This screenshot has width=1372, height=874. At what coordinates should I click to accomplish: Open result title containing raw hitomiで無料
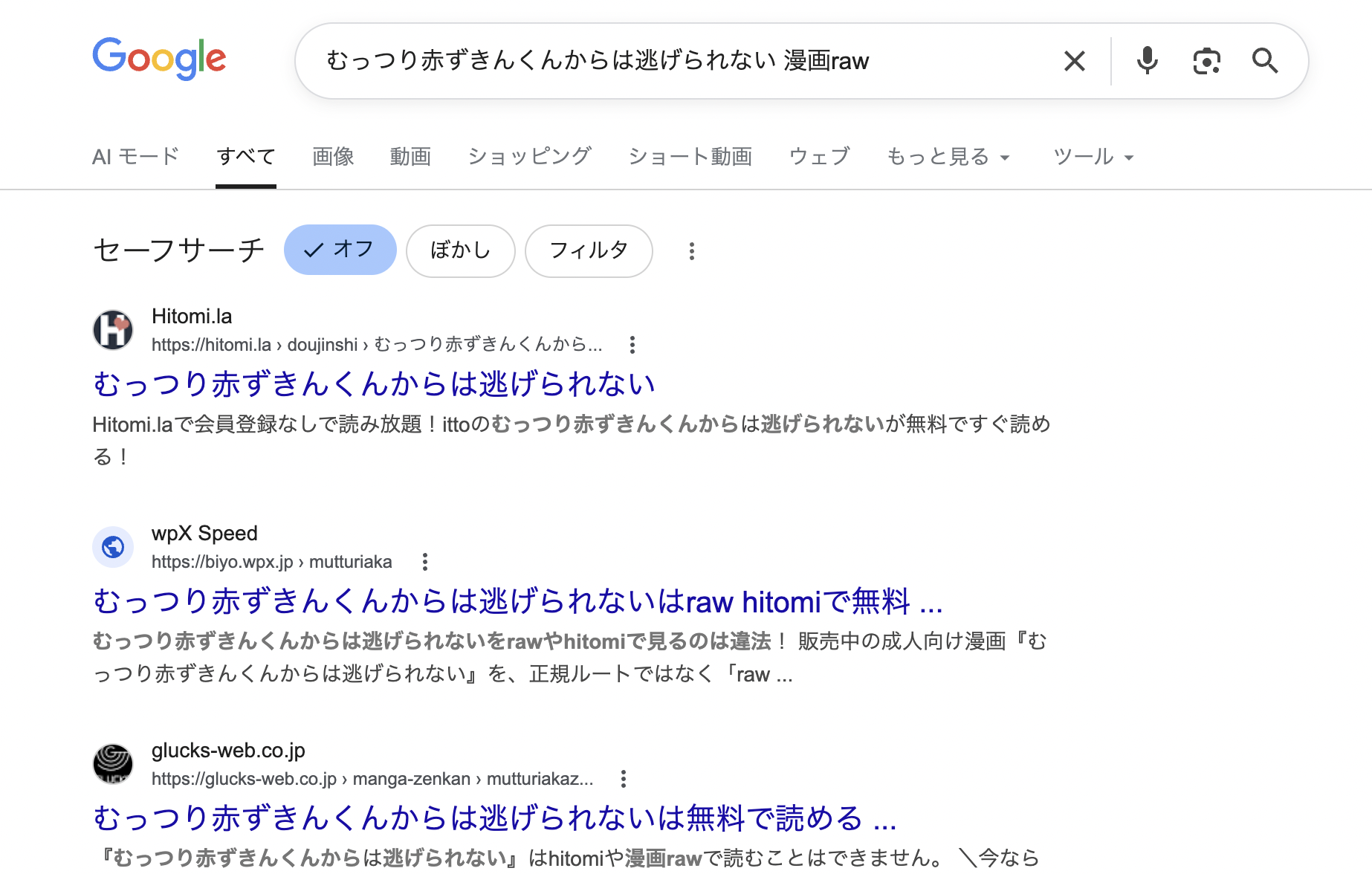click(518, 601)
